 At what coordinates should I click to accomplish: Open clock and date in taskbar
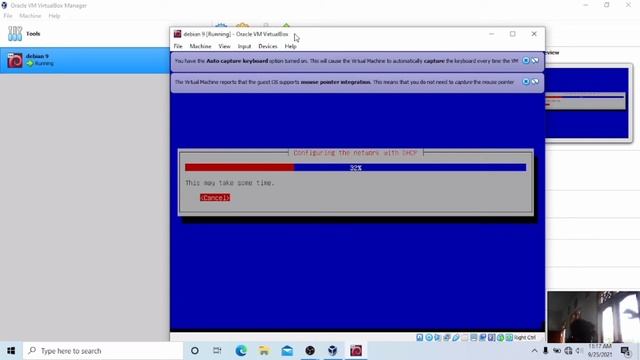pos(600,351)
